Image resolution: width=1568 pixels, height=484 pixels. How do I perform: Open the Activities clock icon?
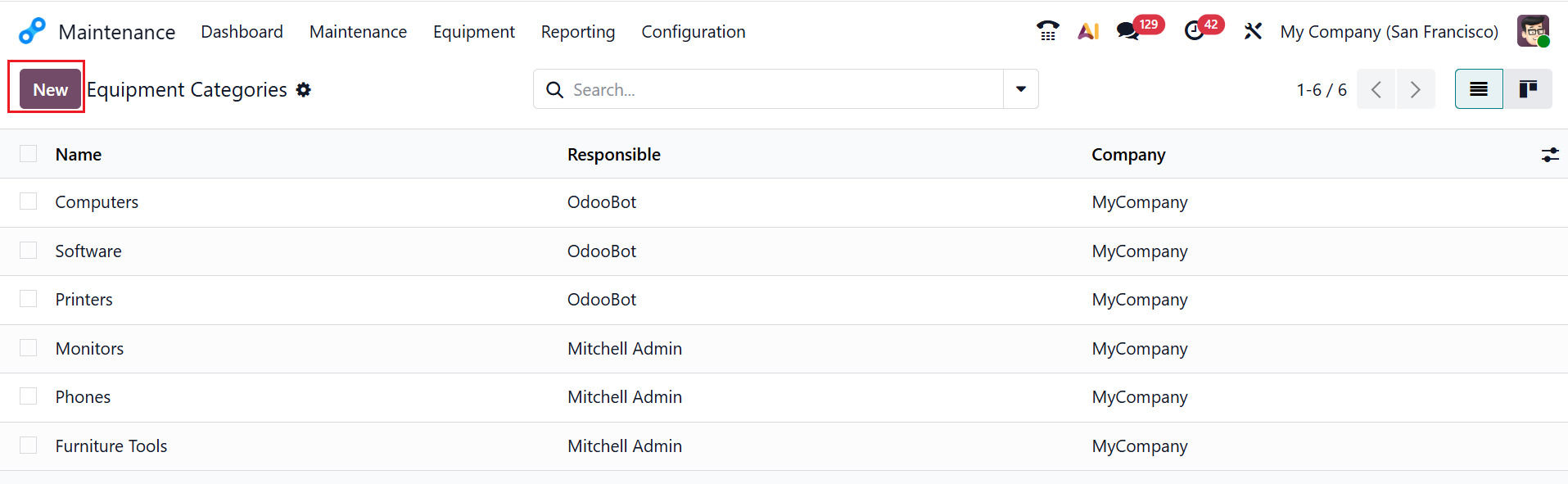pos(1195,31)
